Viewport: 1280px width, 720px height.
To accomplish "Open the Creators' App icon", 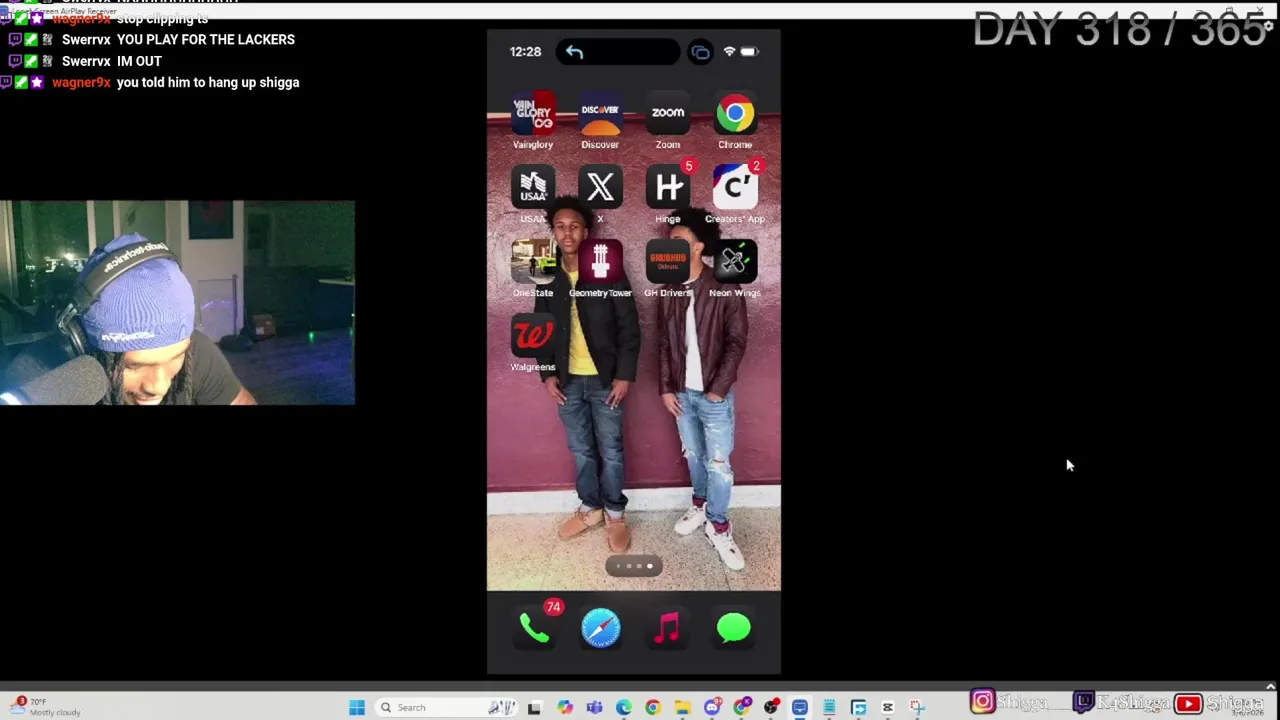I will coord(735,189).
